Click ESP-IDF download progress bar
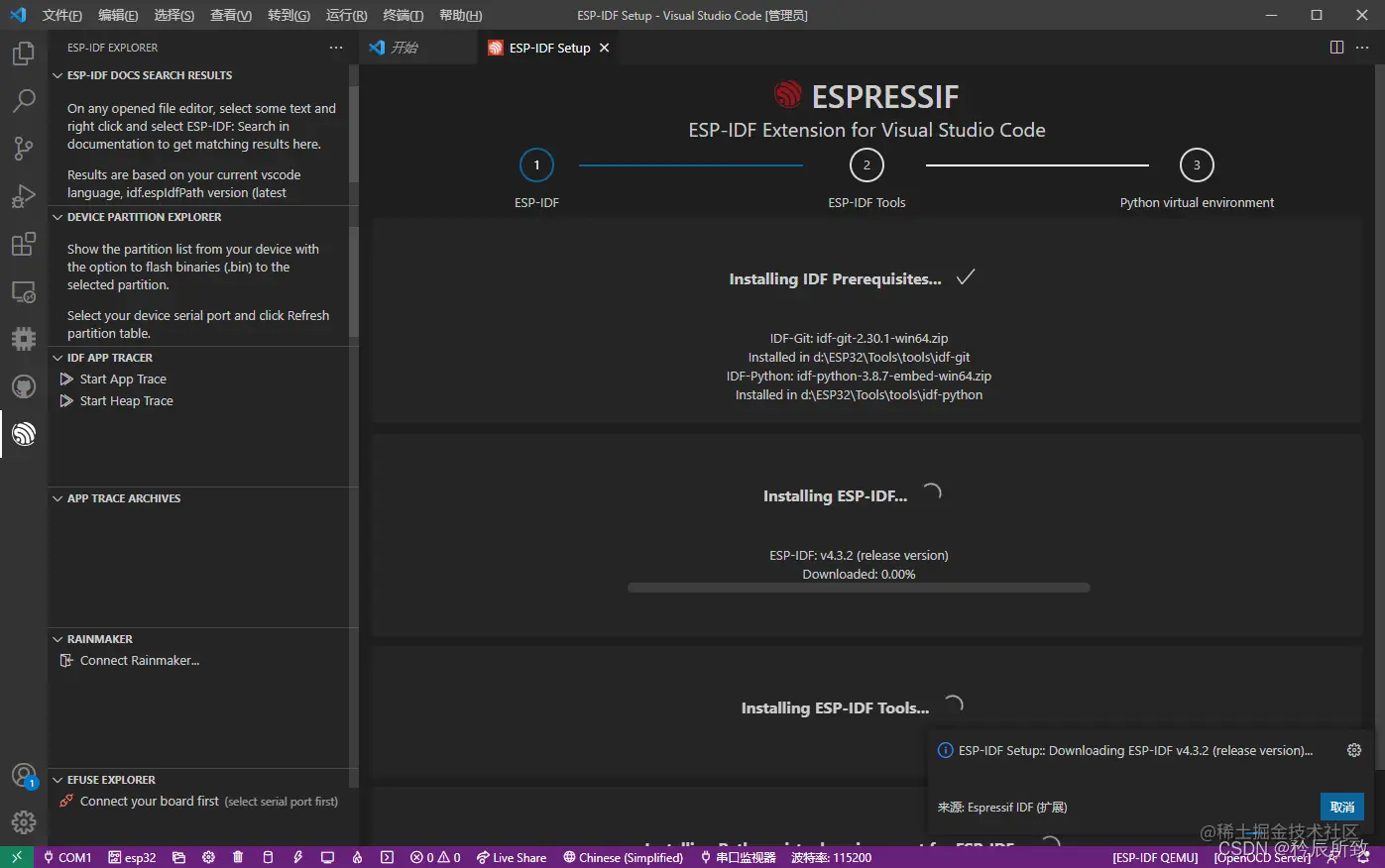The image size is (1385, 868). [x=859, y=588]
